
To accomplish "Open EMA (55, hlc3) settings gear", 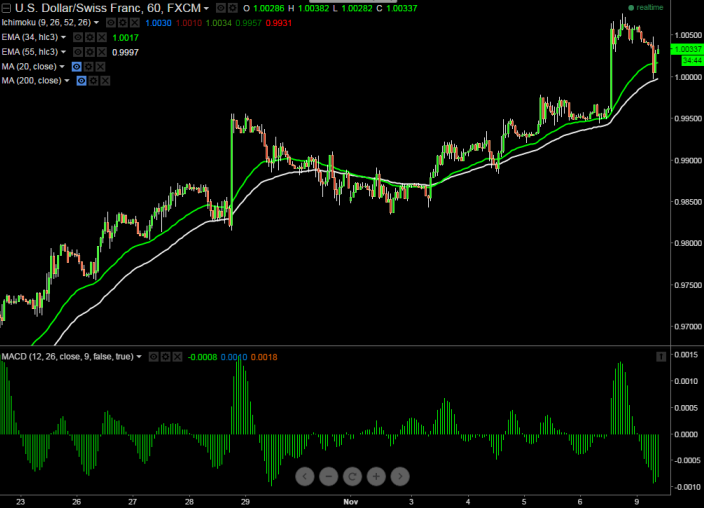I will coord(90,52).
